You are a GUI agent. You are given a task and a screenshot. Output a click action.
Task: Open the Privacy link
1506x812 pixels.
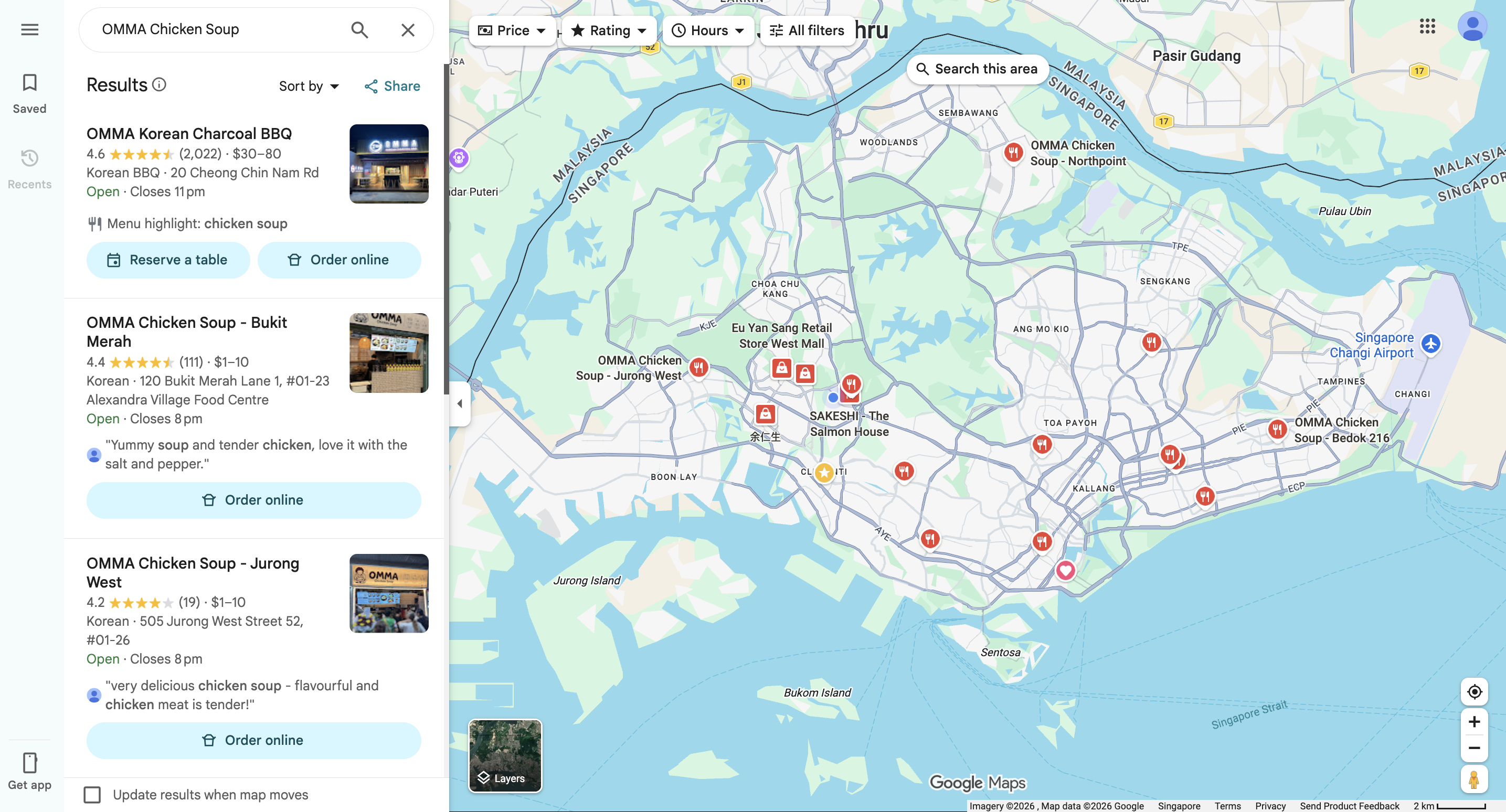(1270, 806)
